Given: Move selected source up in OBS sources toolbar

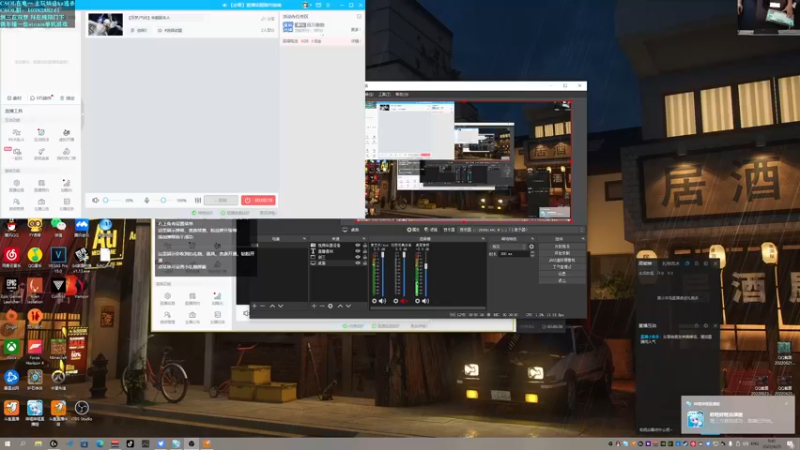Looking at the screenshot, I should pos(340,306).
